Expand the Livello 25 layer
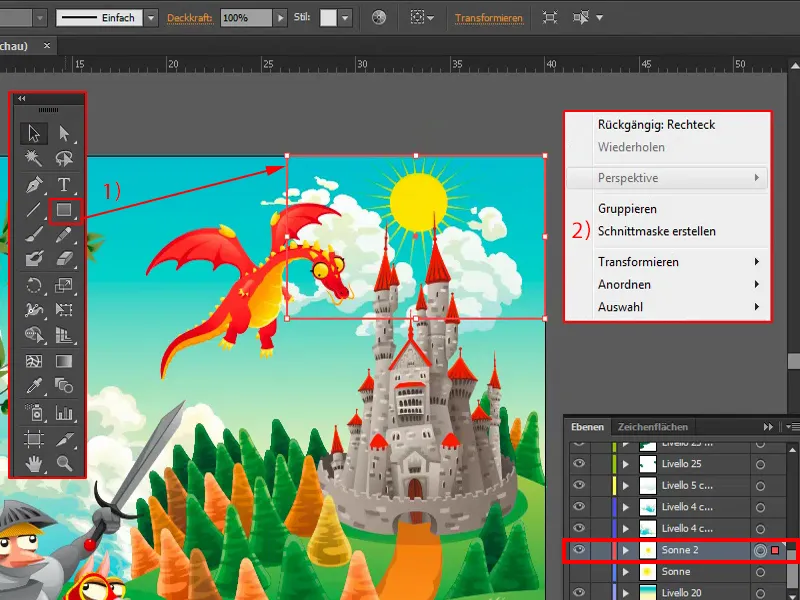Viewport: 800px width, 600px height. click(626, 464)
